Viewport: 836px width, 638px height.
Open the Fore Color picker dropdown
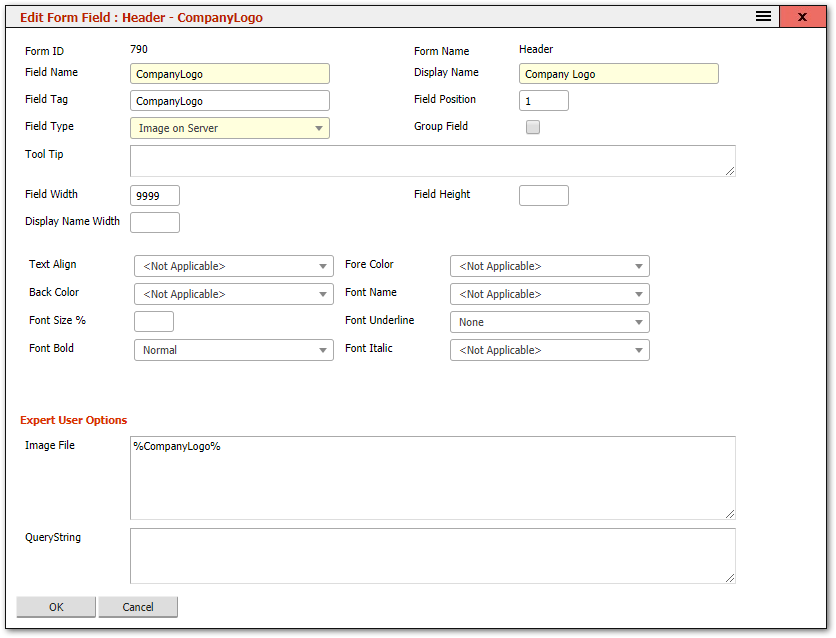(549, 266)
